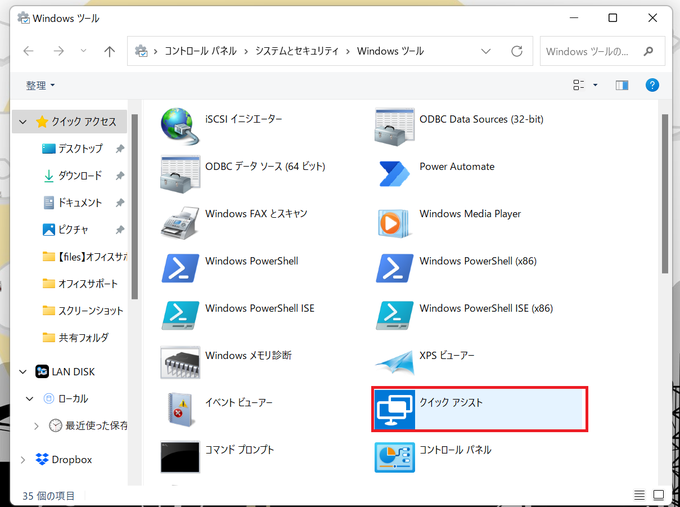680x507 pixels.
Task: Click the "Windows FAX とスキャン" label
Action: click(256, 213)
